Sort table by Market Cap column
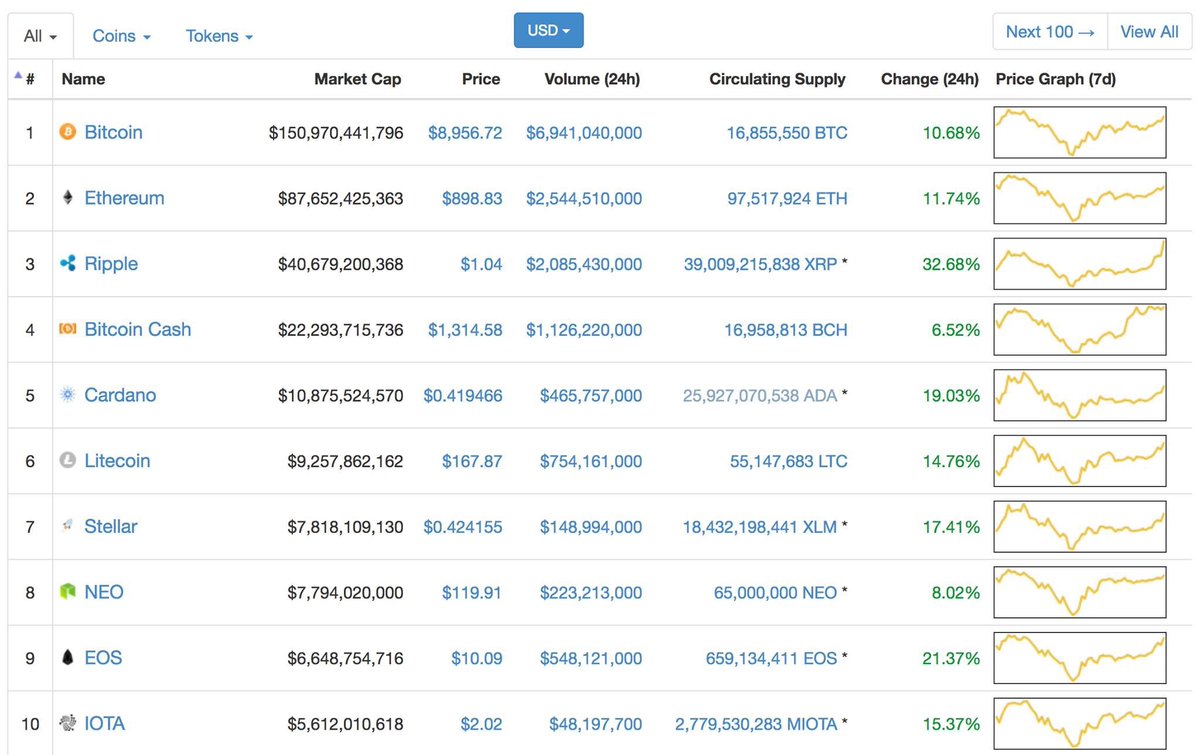 tap(358, 79)
